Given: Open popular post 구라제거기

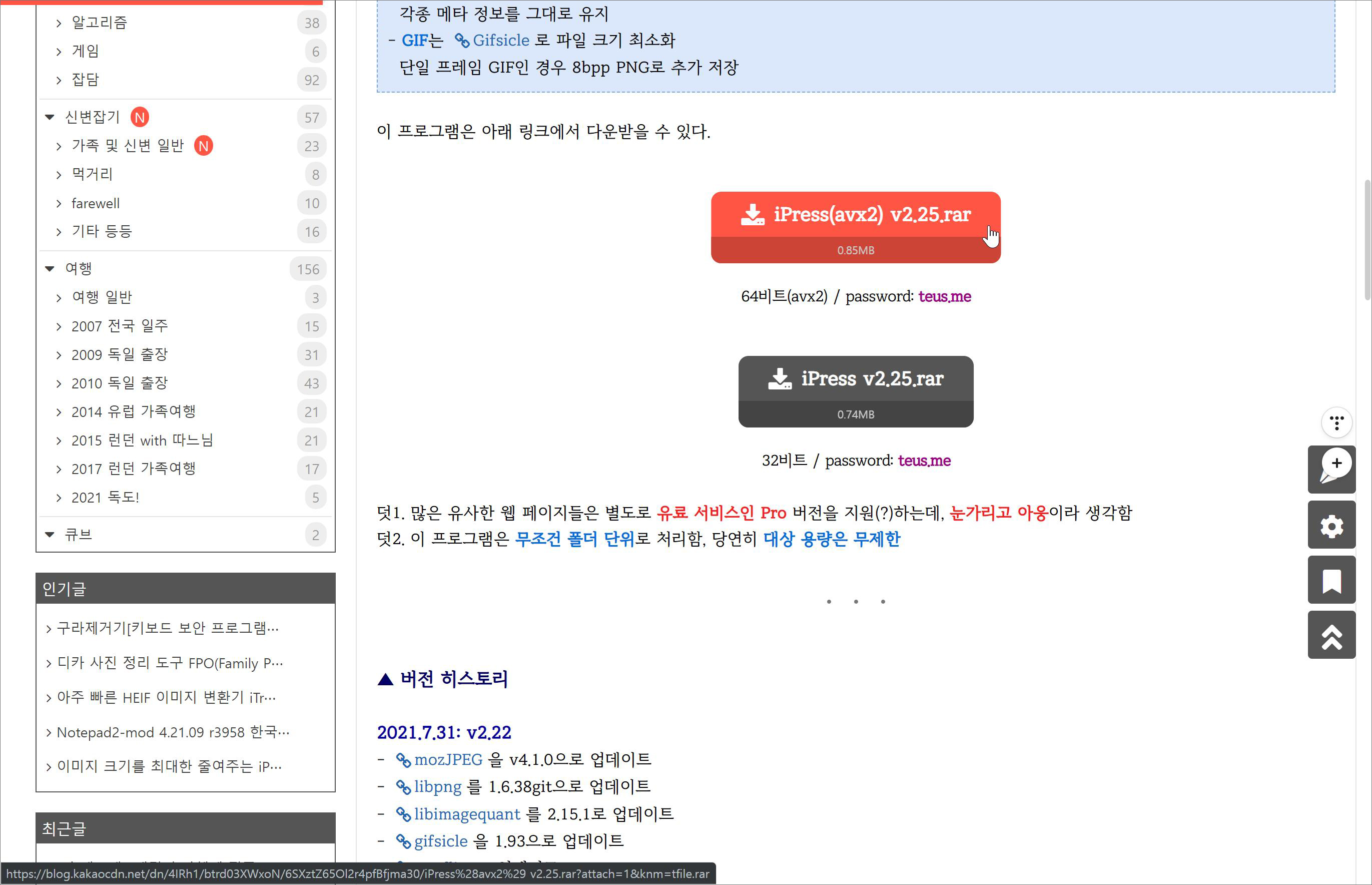Looking at the screenshot, I should 167,628.
